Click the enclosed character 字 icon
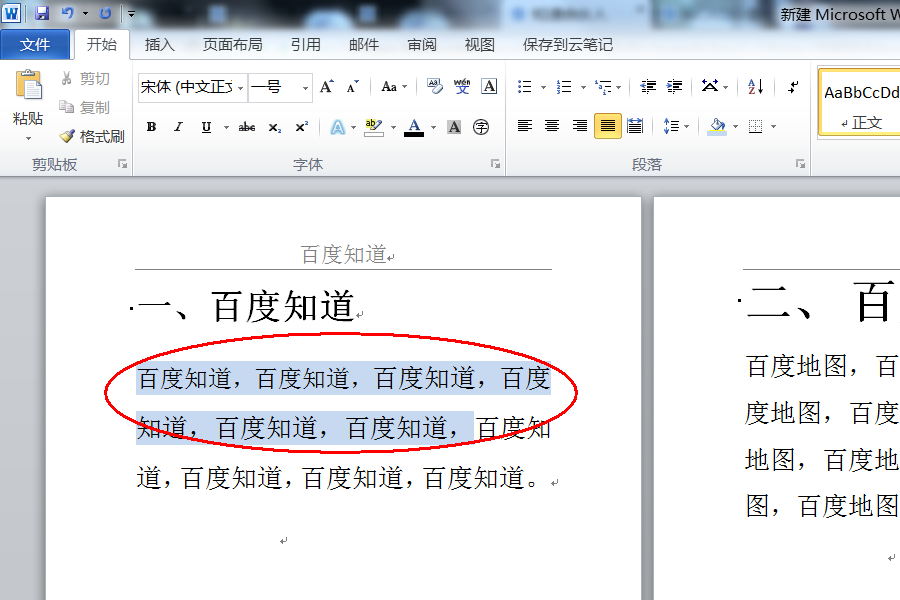 [481, 127]
